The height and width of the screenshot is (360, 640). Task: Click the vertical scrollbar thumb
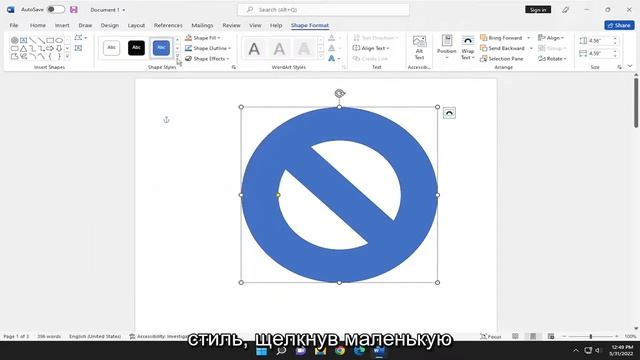coord(636,103)
